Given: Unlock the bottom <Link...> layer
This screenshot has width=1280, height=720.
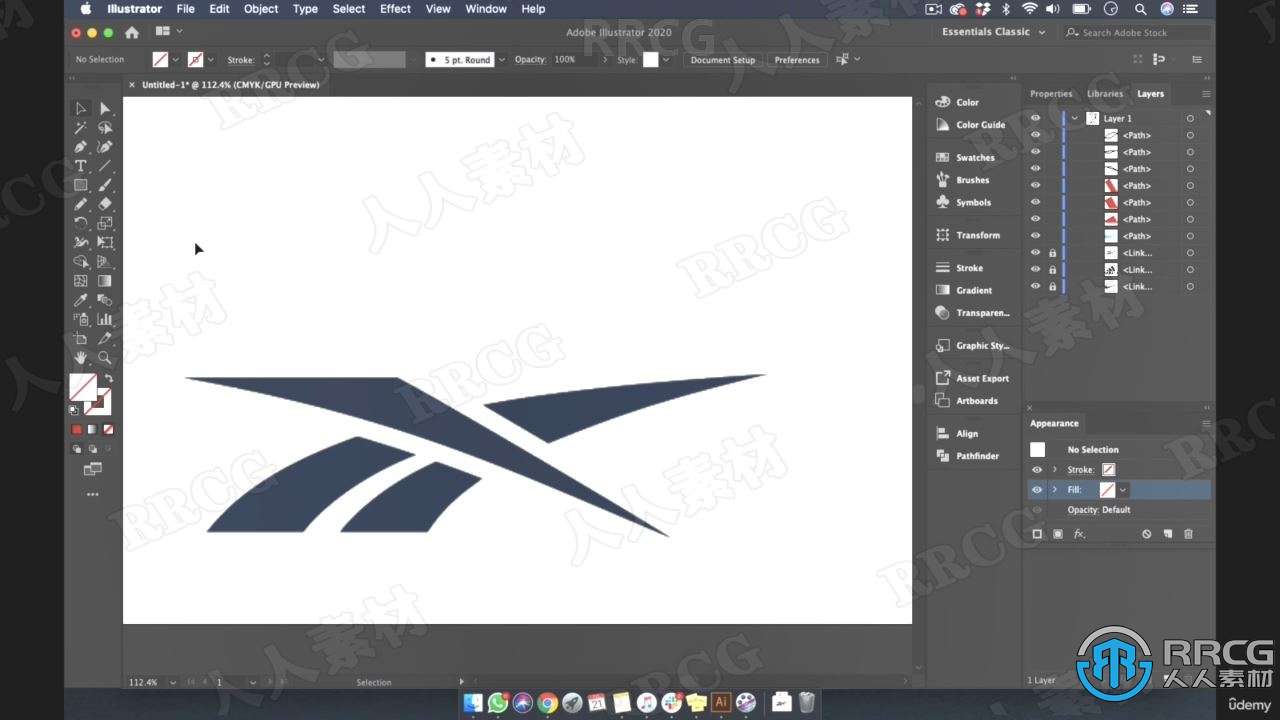Looking at the screenshot, I should point(1052,287).
